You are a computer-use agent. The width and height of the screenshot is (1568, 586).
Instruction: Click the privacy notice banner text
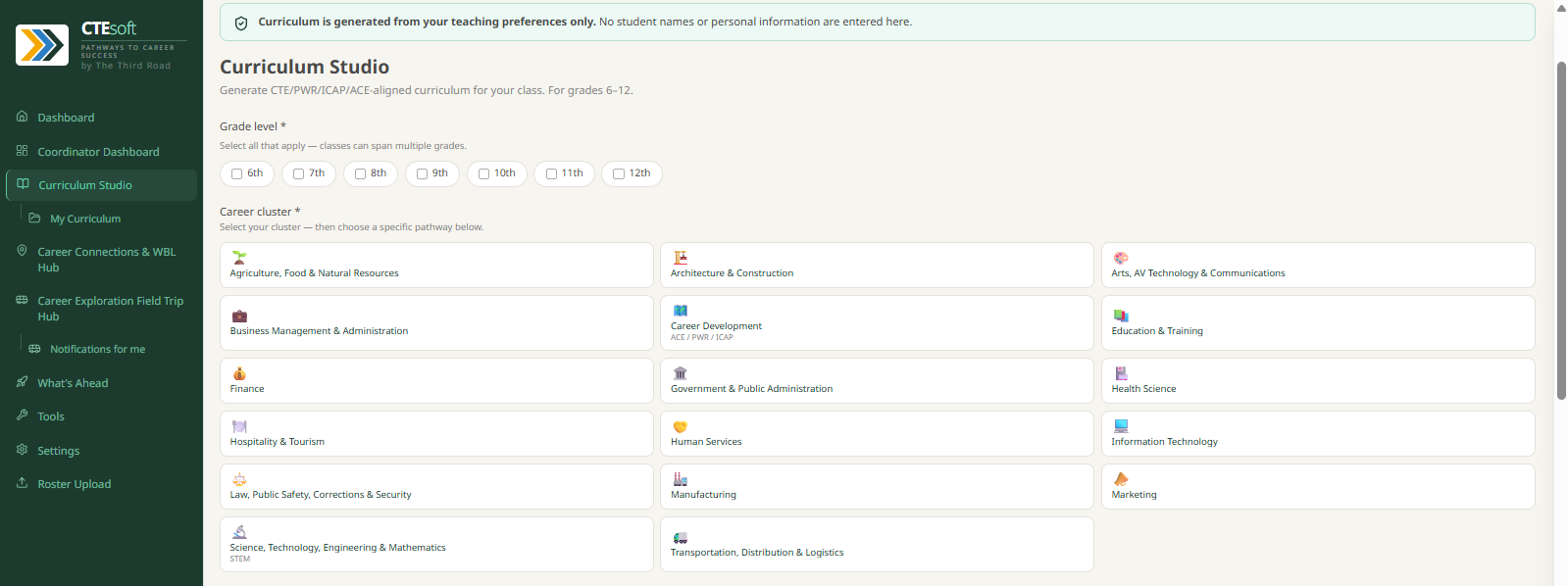[x=584, y=22]
